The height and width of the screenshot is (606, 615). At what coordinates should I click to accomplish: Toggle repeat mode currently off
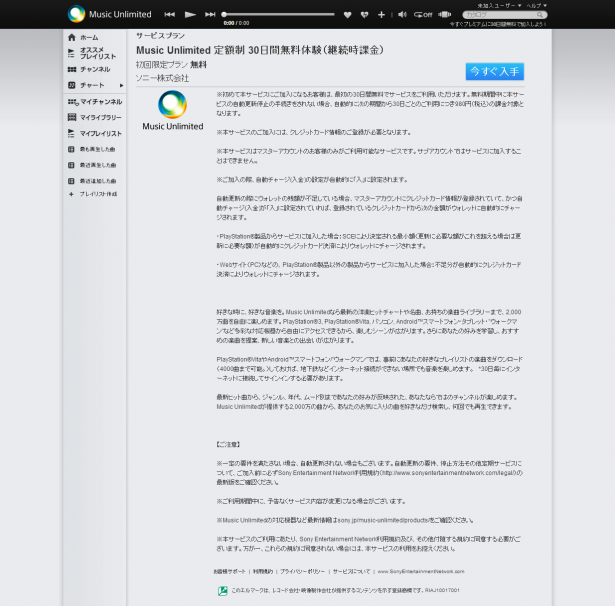pos(423,15)
